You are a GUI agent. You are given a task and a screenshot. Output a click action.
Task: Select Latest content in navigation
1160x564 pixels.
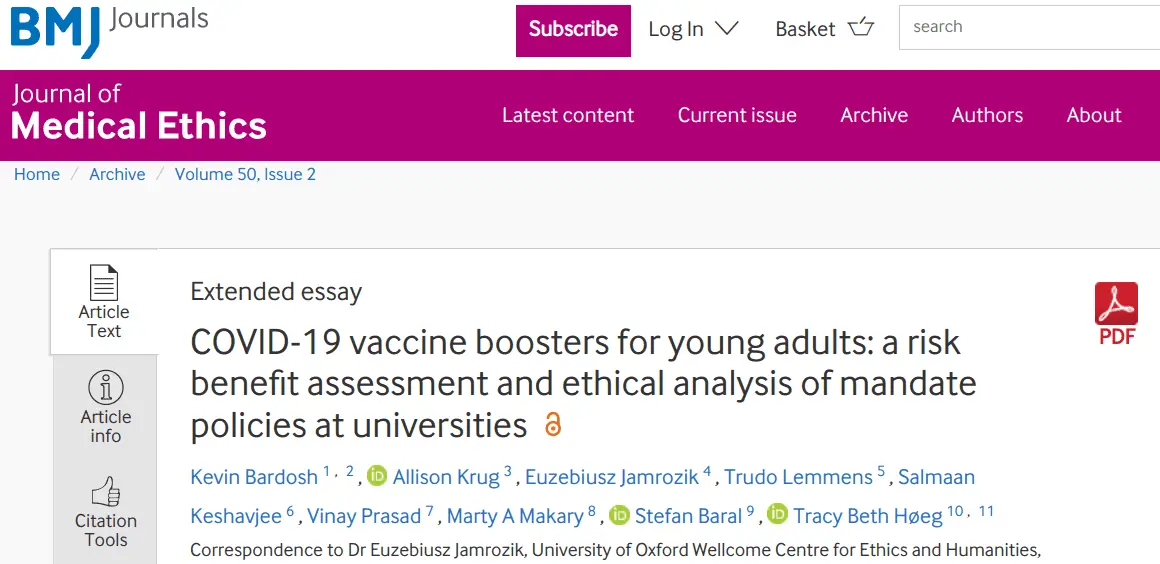click(568, 115)
